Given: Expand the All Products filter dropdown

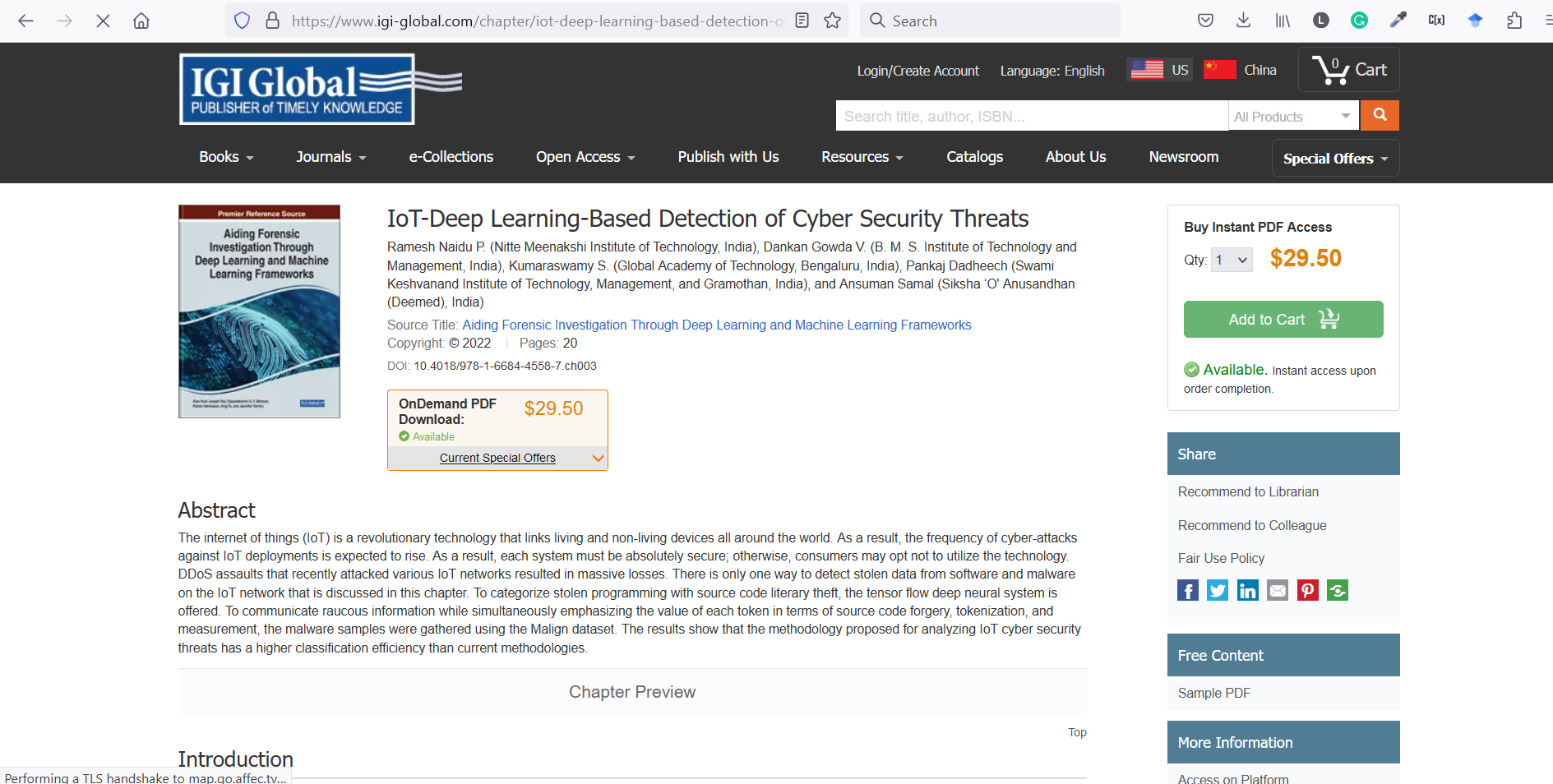Looking at the screenshot, I should 1293,116.
